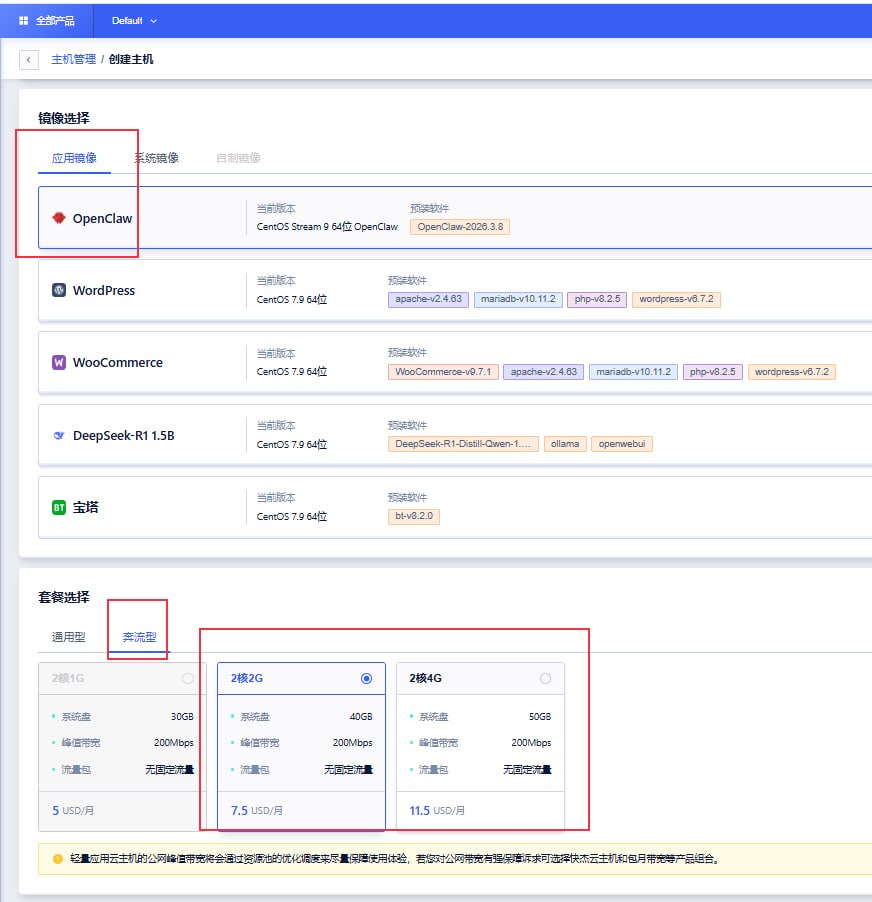Viewport: 872px width, 902px height.
Task: Click the 30GB system disk value
Action: [182, 717]
